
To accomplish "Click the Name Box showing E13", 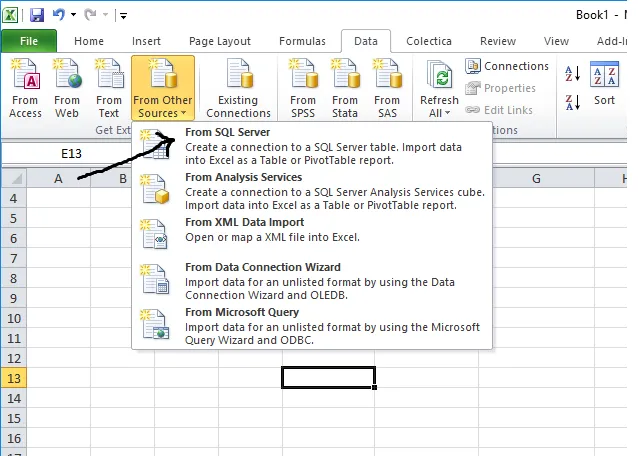I will (x=71, y=154).
